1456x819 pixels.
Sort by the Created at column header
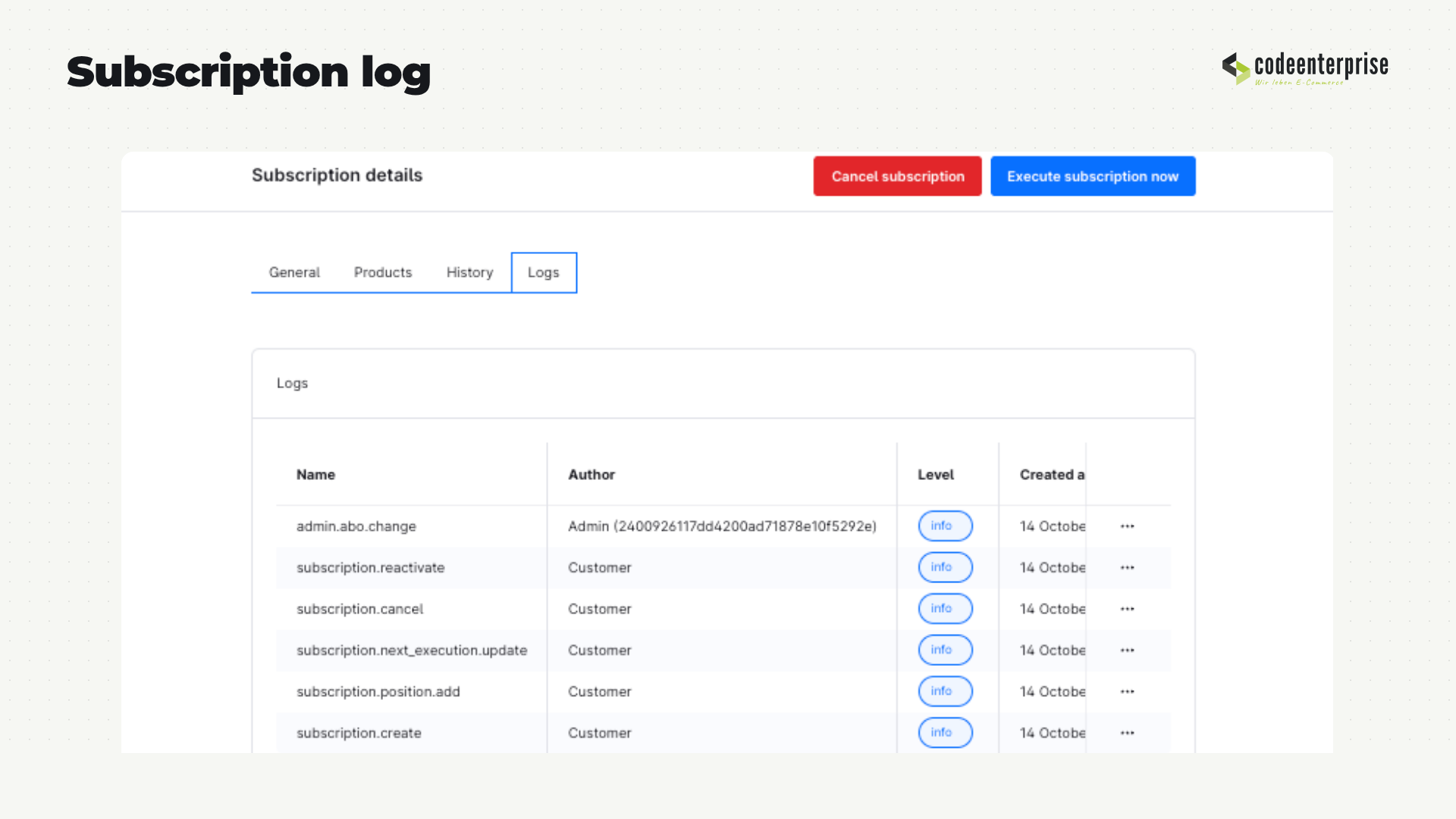point(1052,475)
